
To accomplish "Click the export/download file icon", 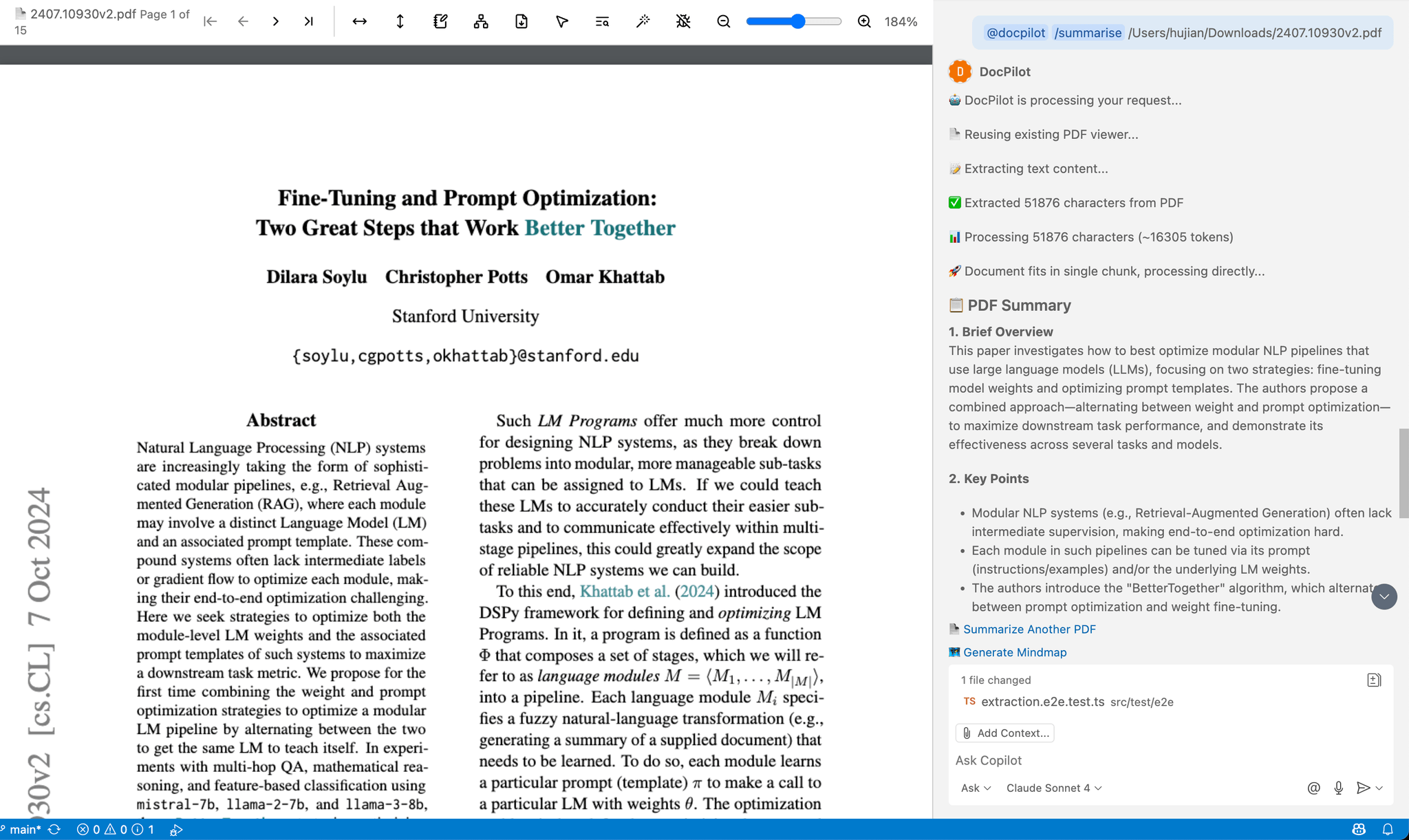I will [x=521, y=21].
